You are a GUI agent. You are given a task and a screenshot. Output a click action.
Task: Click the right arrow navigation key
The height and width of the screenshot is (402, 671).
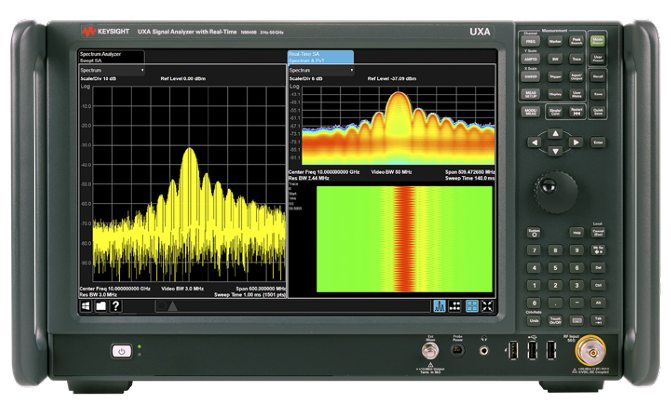coord(576,142)
